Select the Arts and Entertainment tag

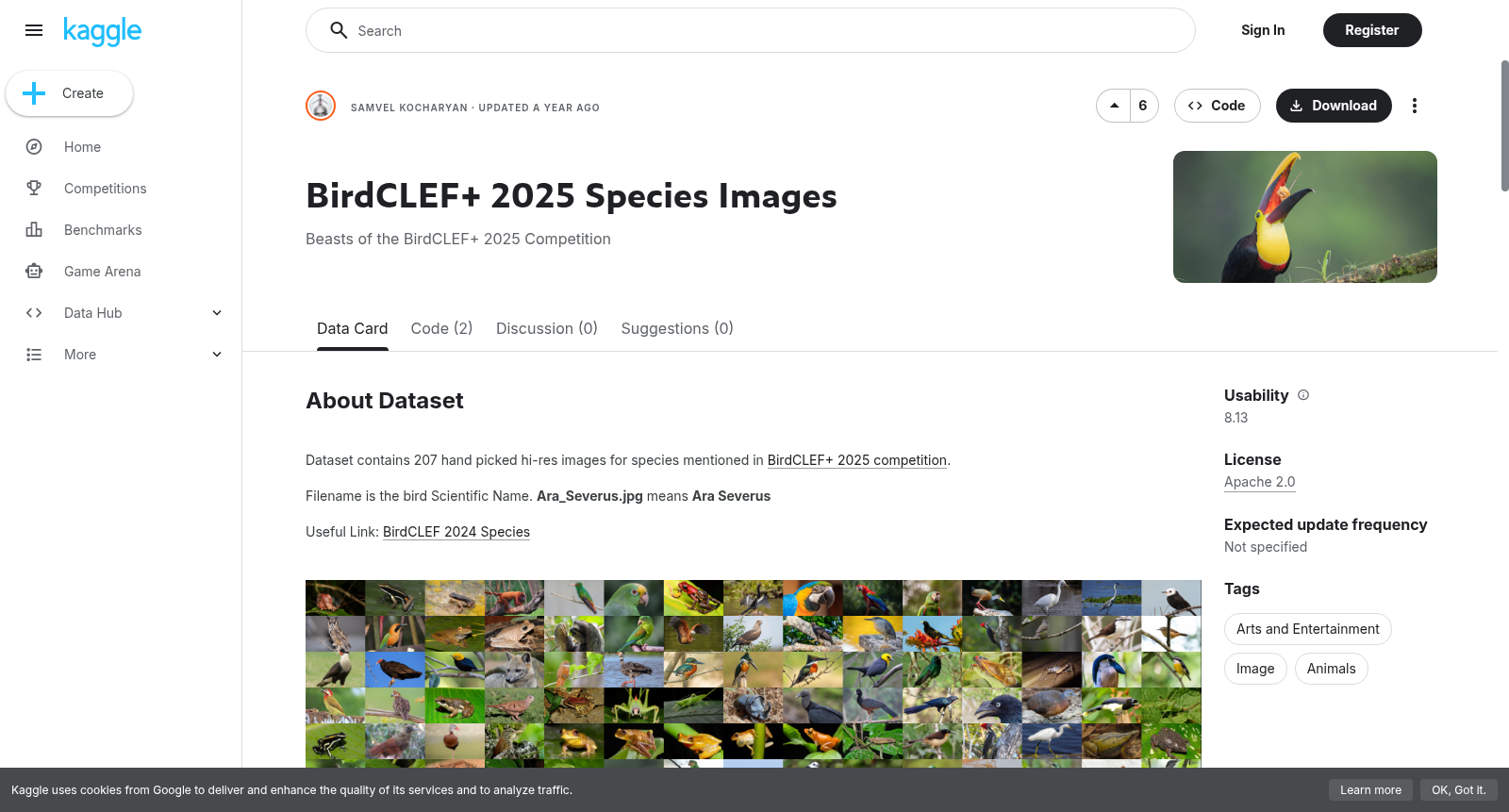(1308, 629)
